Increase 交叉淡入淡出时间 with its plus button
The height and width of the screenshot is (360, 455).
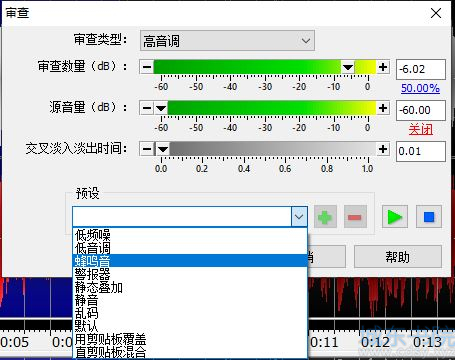pos(383,149)
